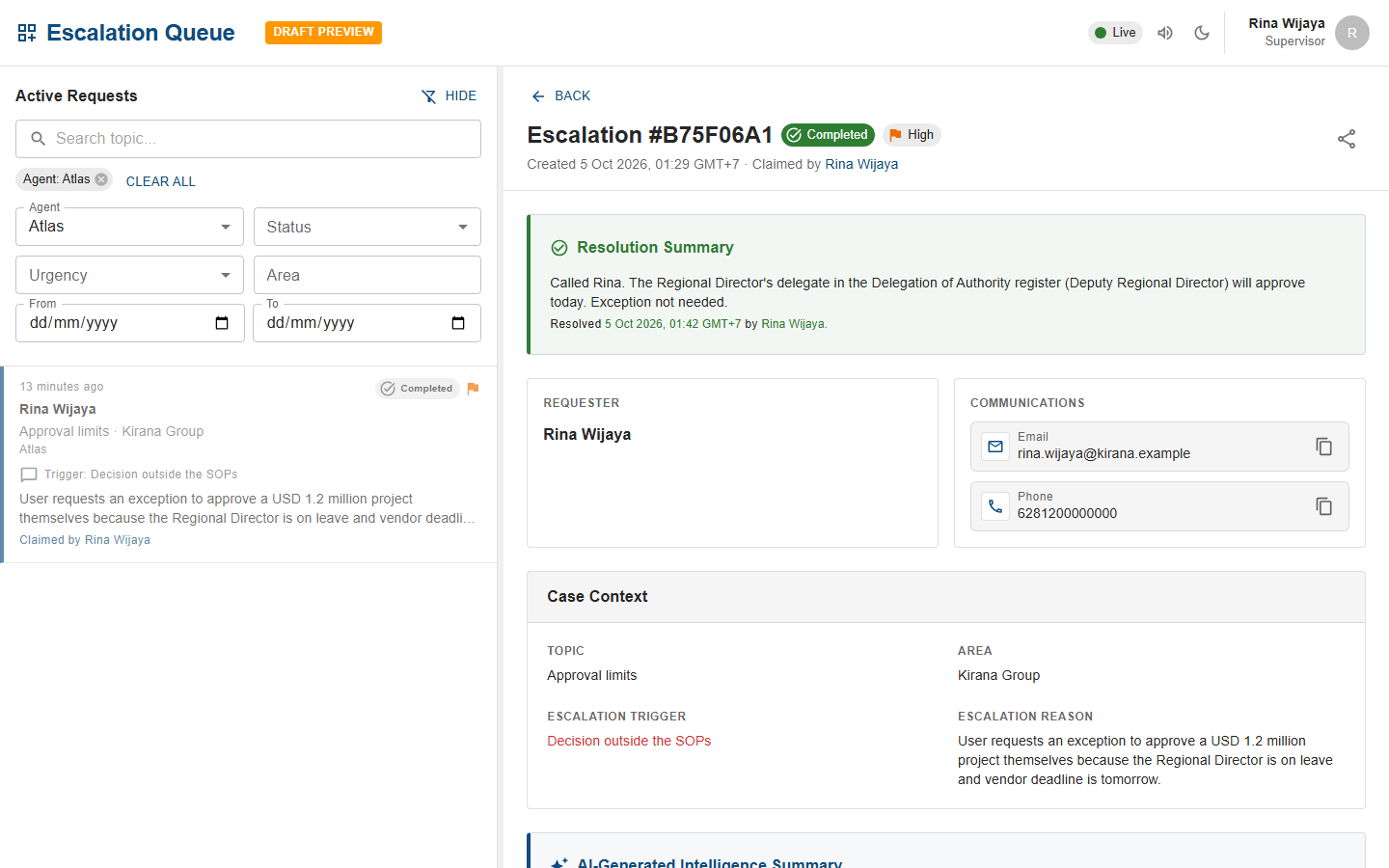The height and width of the screenshot is (868, 1389).
Task: Share this escalation via share icon
Action: coord(1347,139)
